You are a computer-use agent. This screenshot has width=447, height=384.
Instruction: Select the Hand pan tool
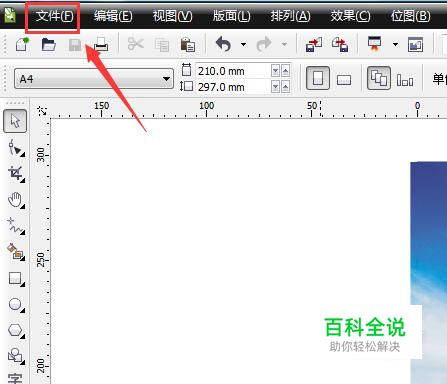[x=16, y=200]
